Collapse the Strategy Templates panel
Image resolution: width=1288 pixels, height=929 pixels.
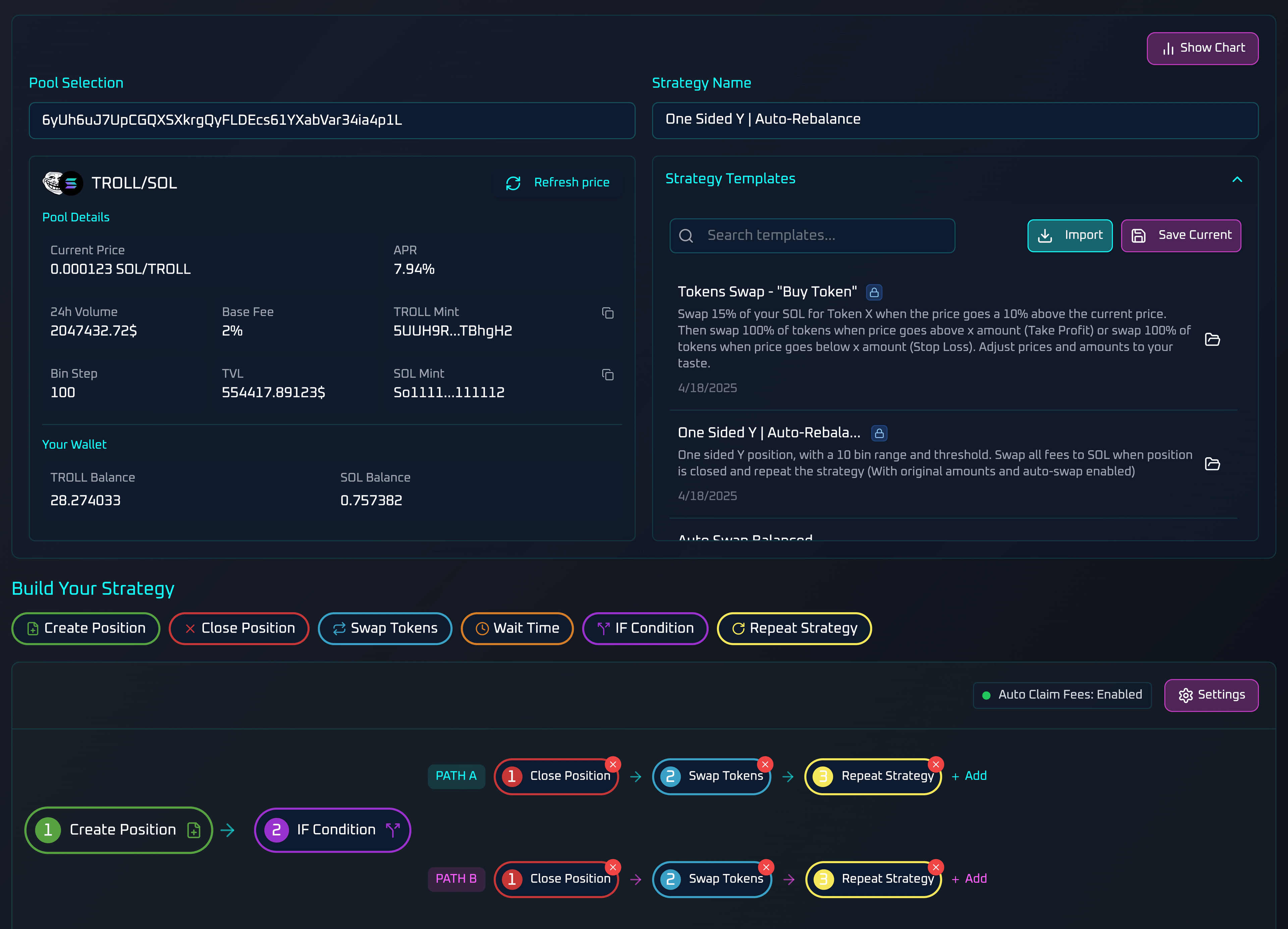coord(1237,179)
